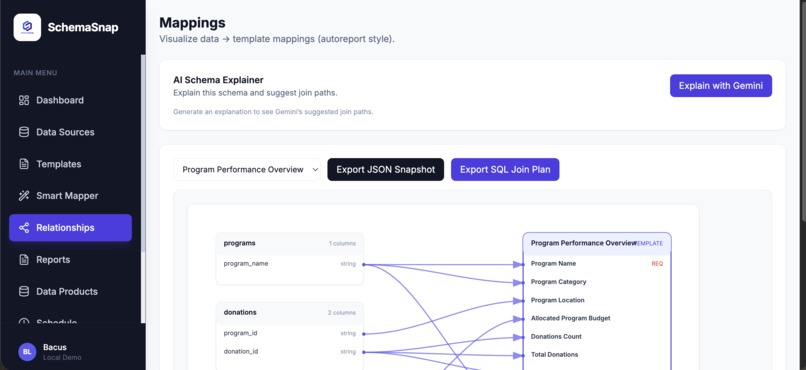The height and width of the screenshot is (370, 806).
Task: Click the AI Schema Explainer heading
Action: 218,80
